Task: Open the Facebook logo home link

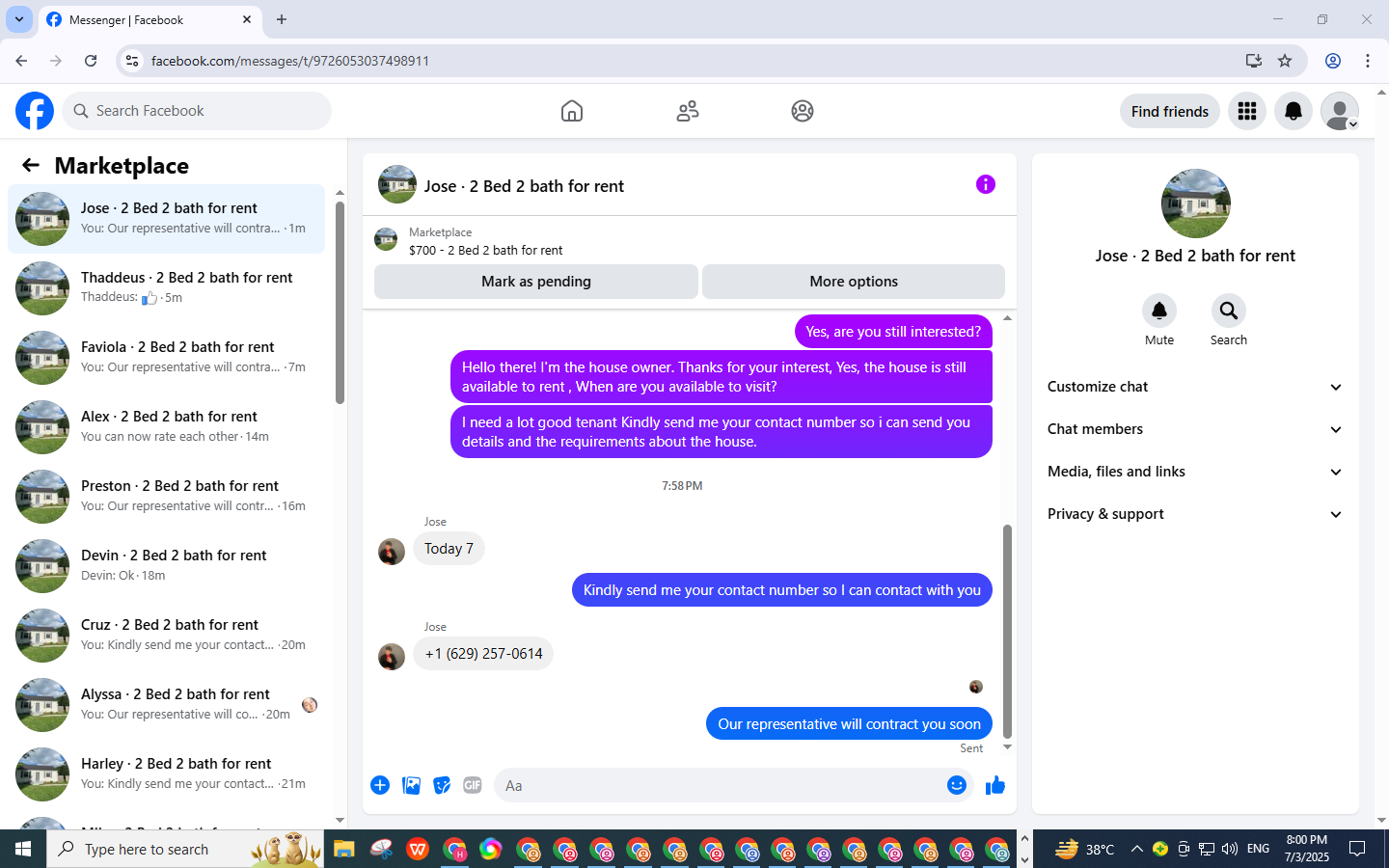Action: 35,111
